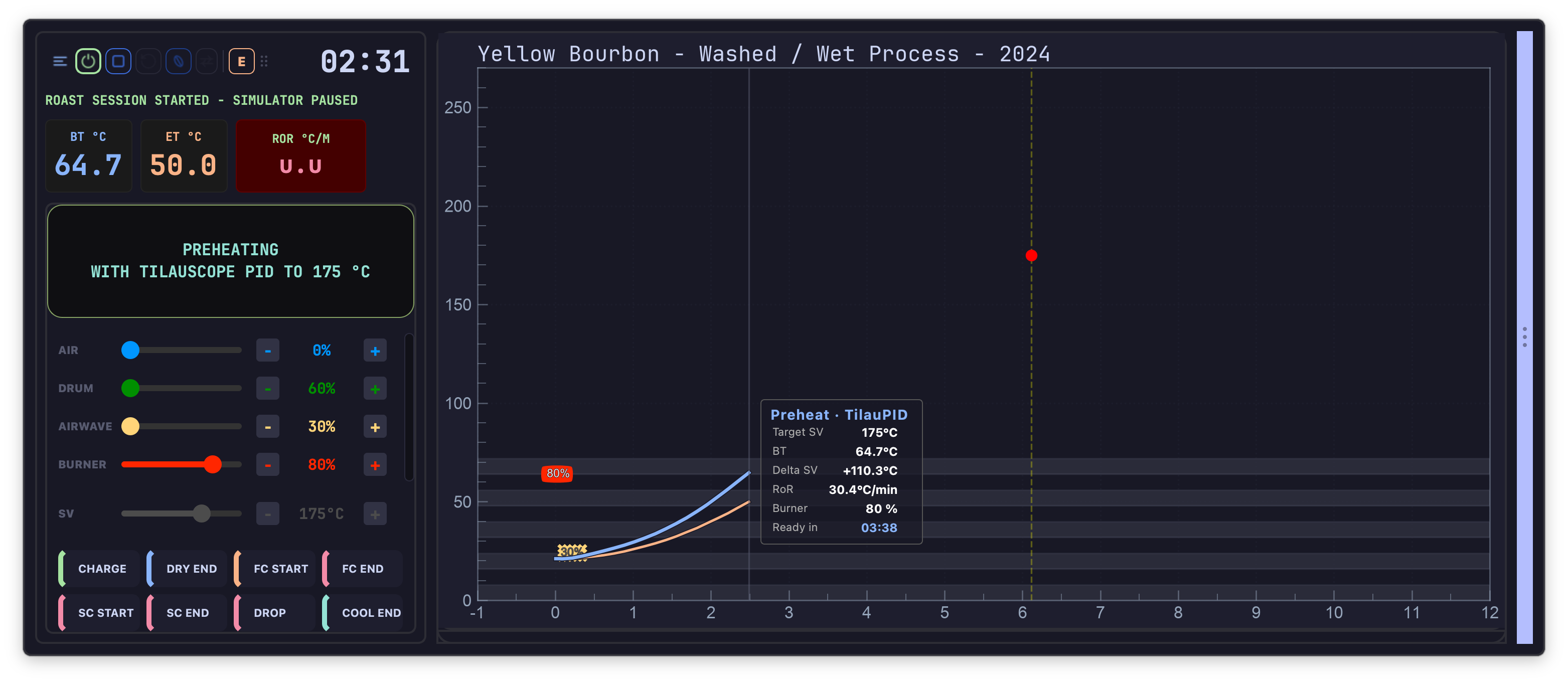Click the yellow 30% airwave label on chart
1568x683 pixels.
click(x=571, y=551)
